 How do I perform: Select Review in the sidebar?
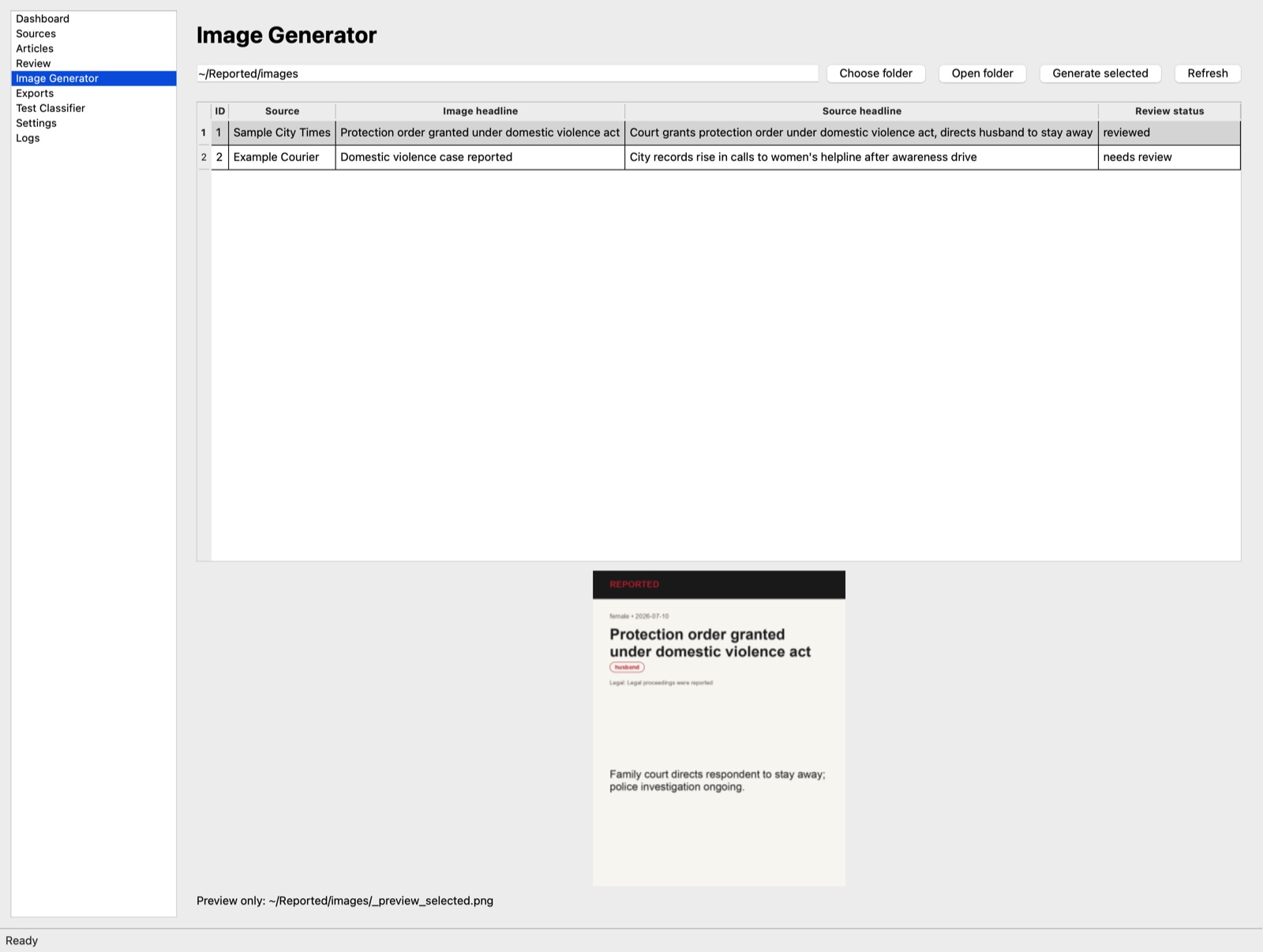pos(93,64)
